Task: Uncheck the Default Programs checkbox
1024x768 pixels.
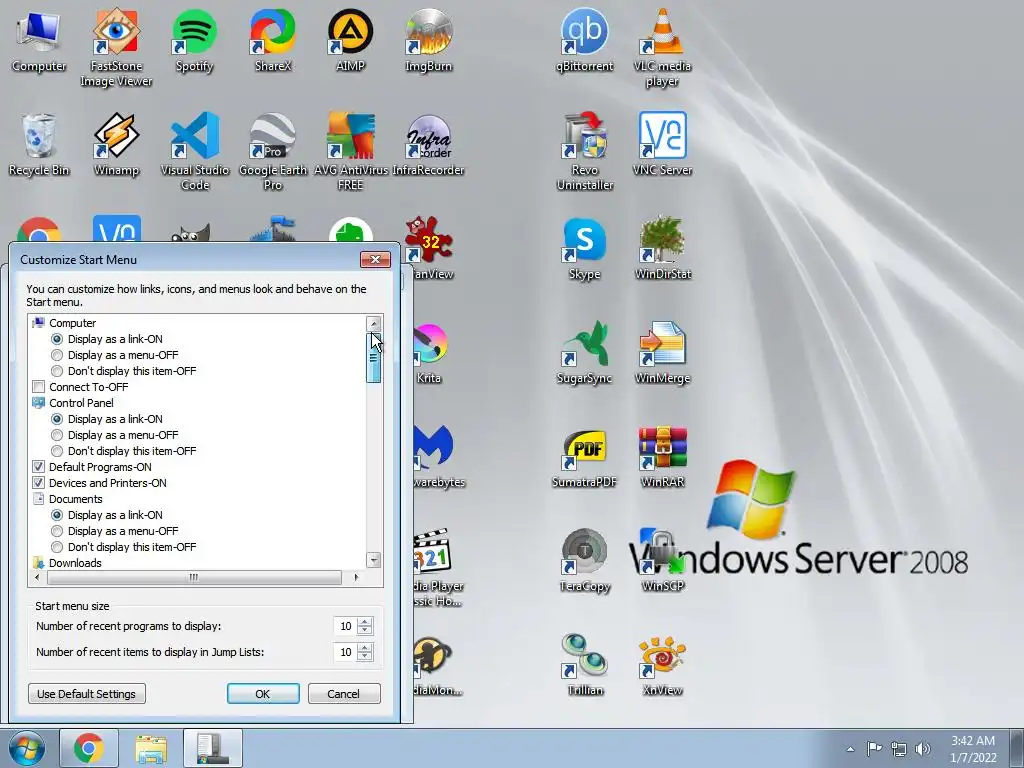Action: click(x=39, y=467)
